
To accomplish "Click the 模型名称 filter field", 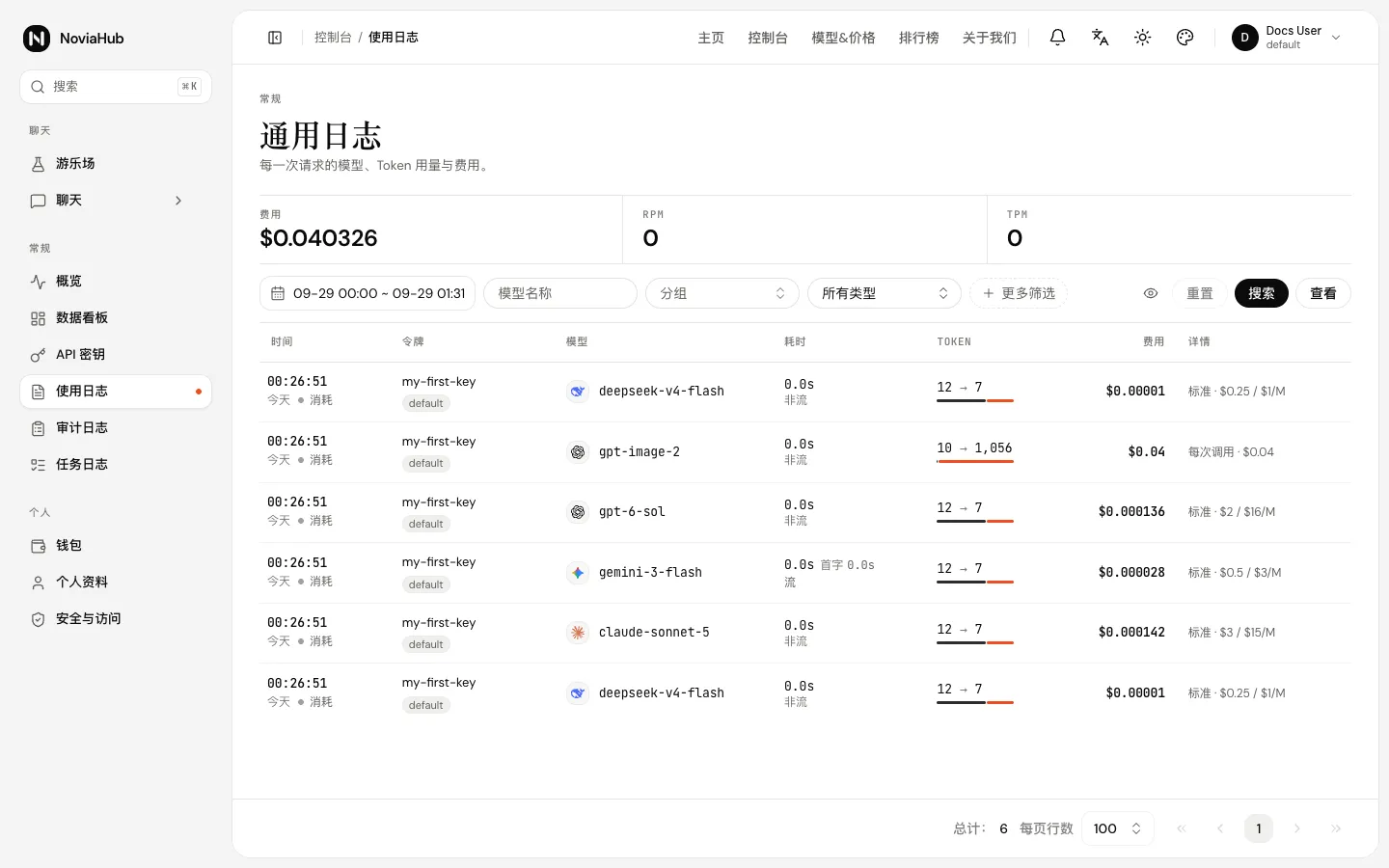I will tap(560, 293).
